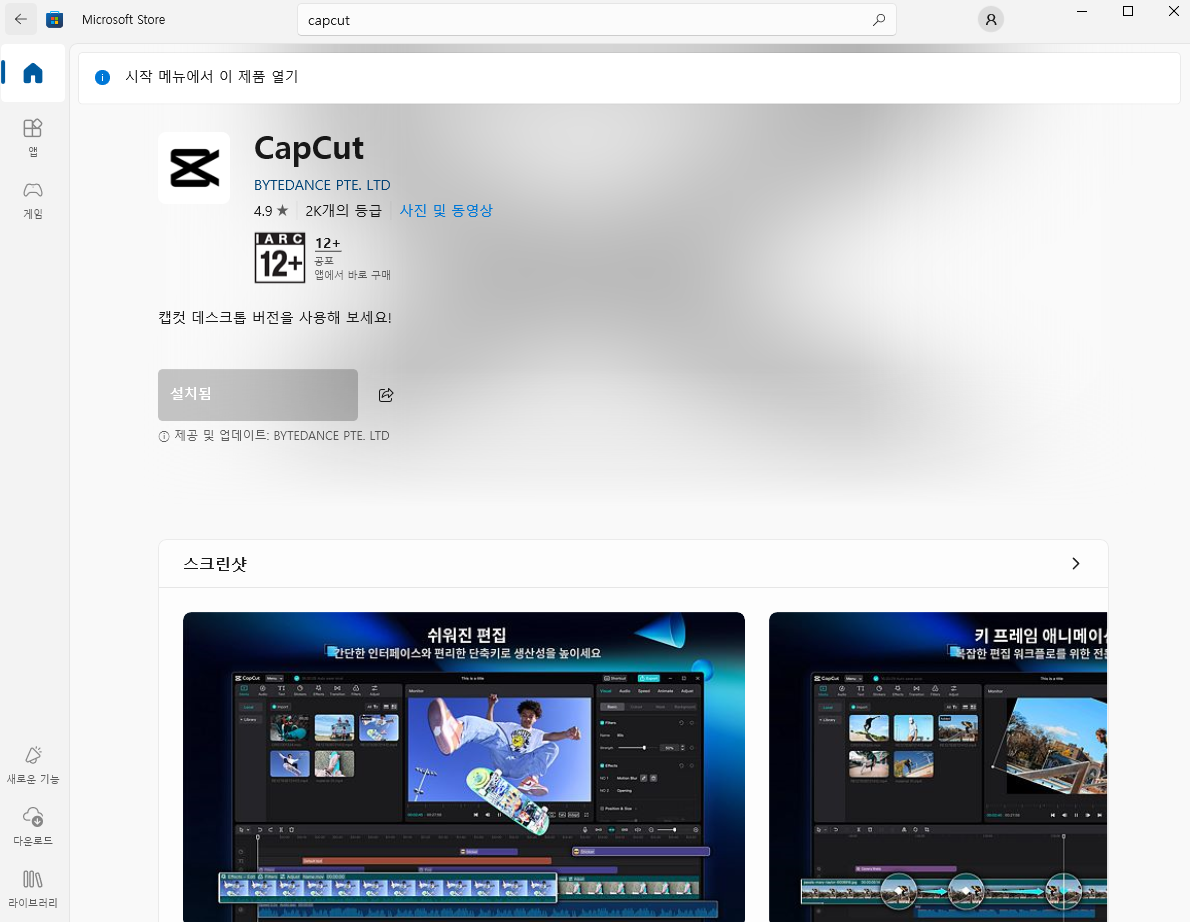The image size is (1190, 922).
Task: Click the CapCut app logo
Action: [194, 168]
